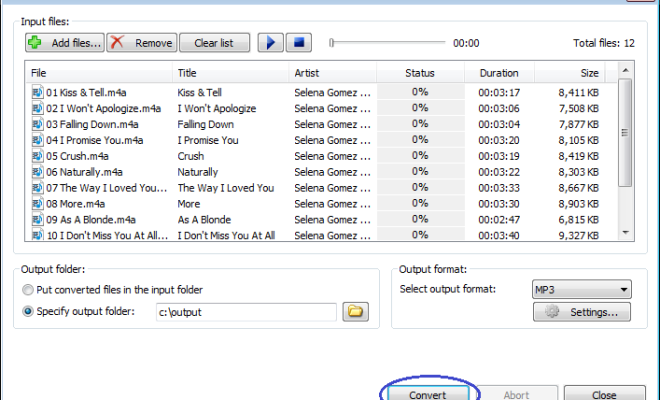The image size is (660, 400).
Task: Clear list of input files
Action: (214, 43)
